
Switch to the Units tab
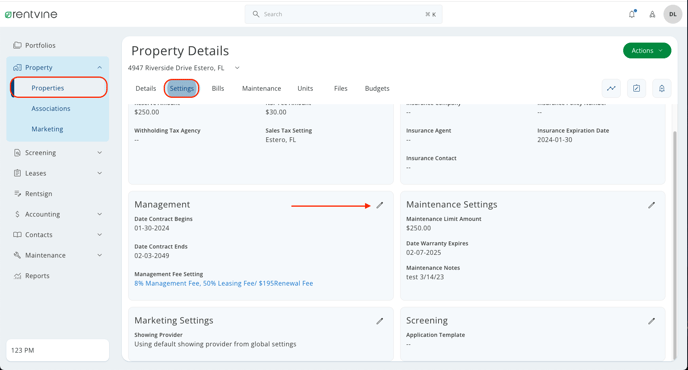305,88
